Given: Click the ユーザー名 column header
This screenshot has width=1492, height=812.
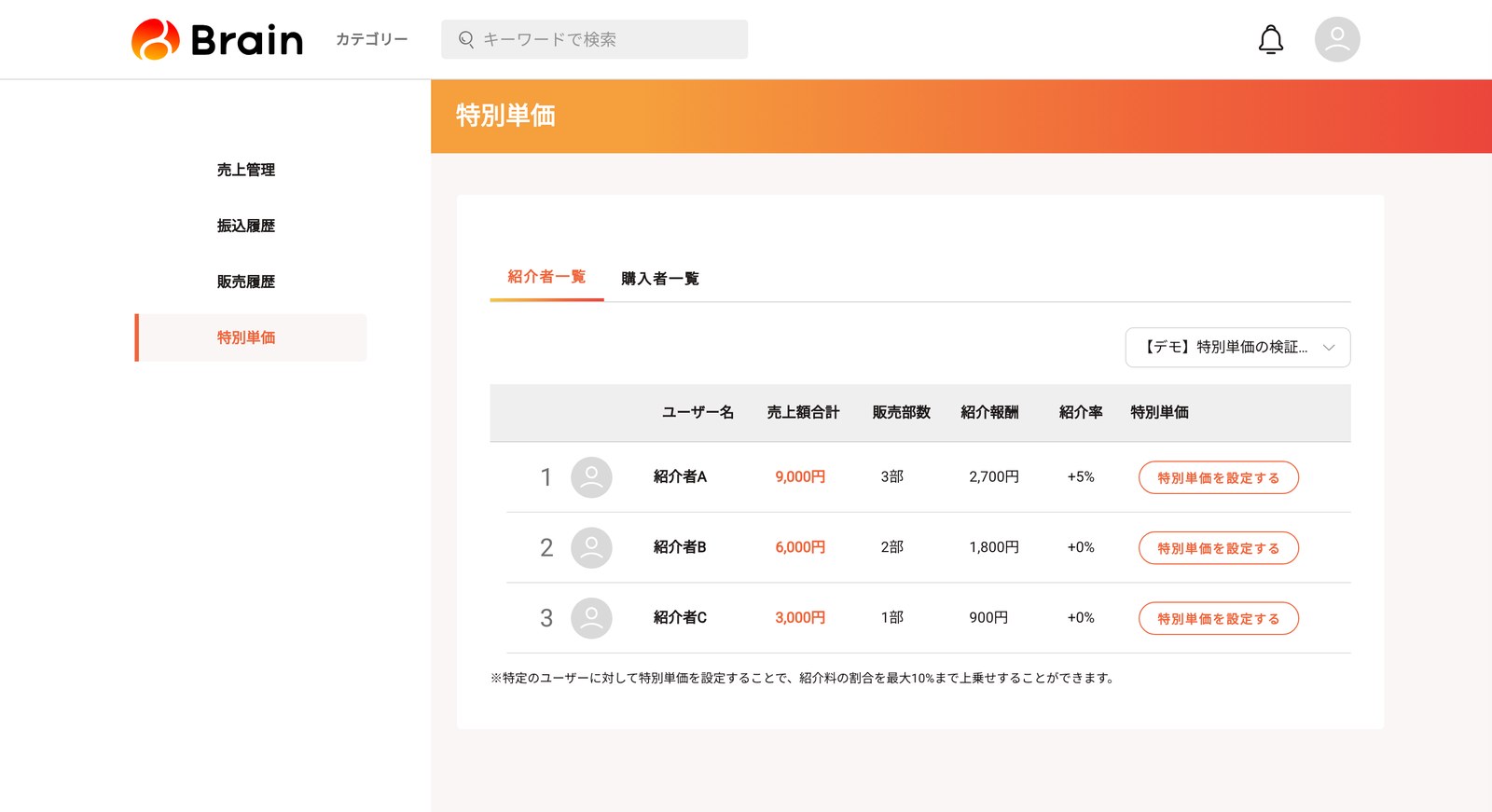Looking at the screenshot, I should (x=698, y=412).
